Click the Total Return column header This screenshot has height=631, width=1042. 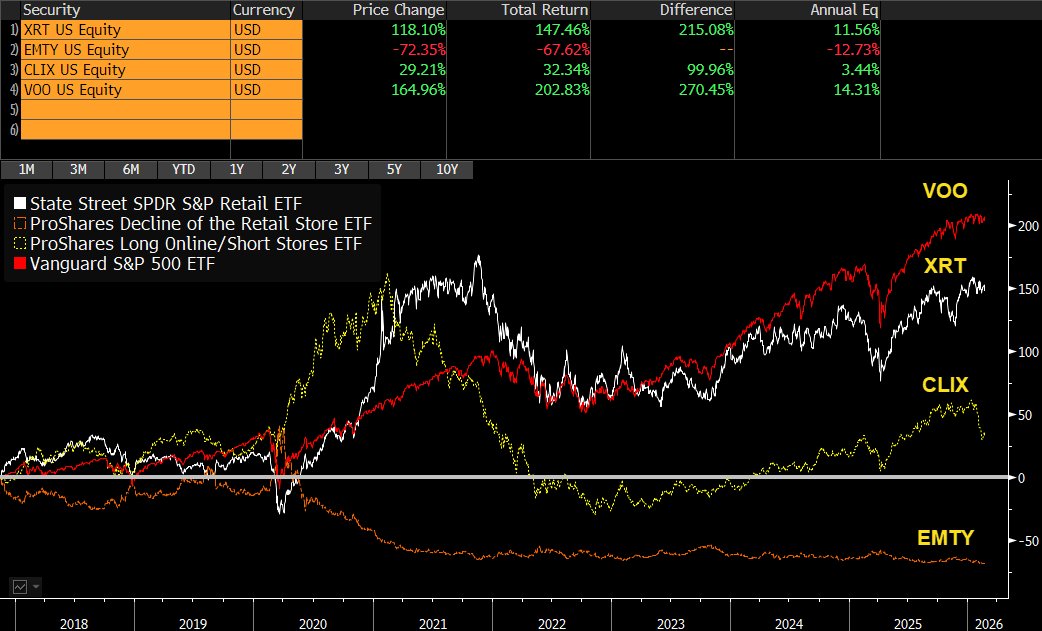[x=544, y=10]
